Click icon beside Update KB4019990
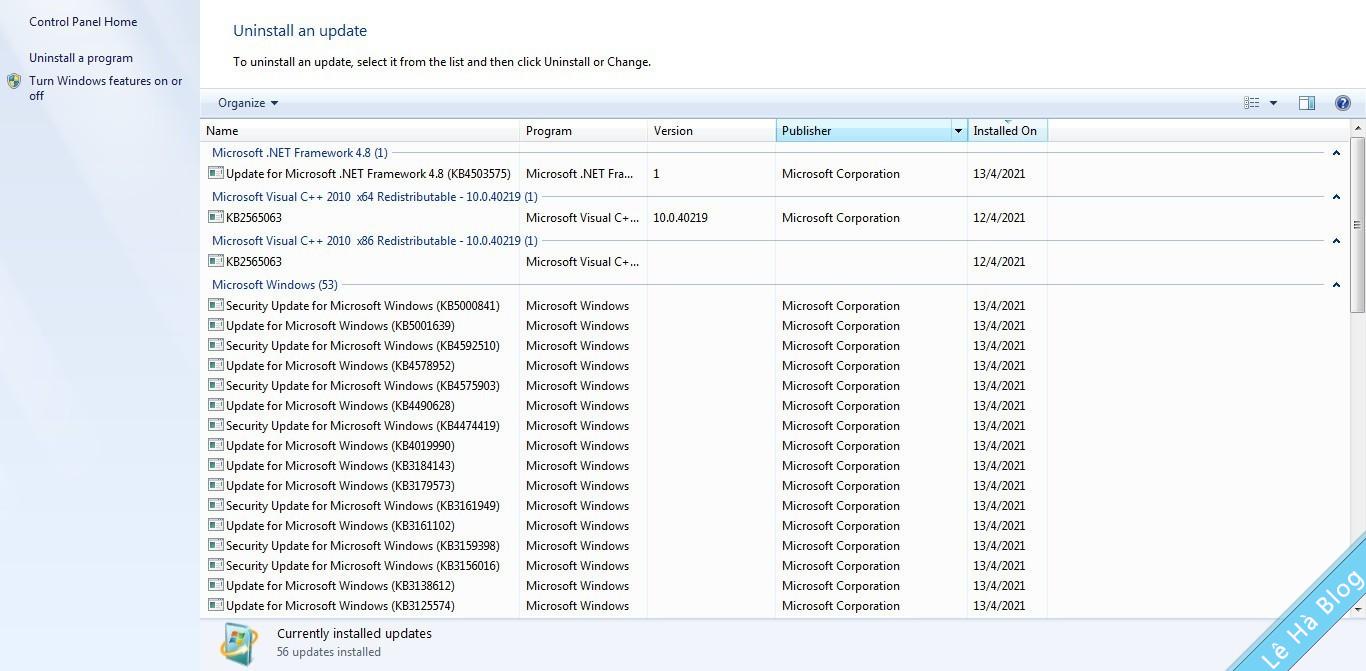Screen dimensions: 1366x671 (216, 445)
